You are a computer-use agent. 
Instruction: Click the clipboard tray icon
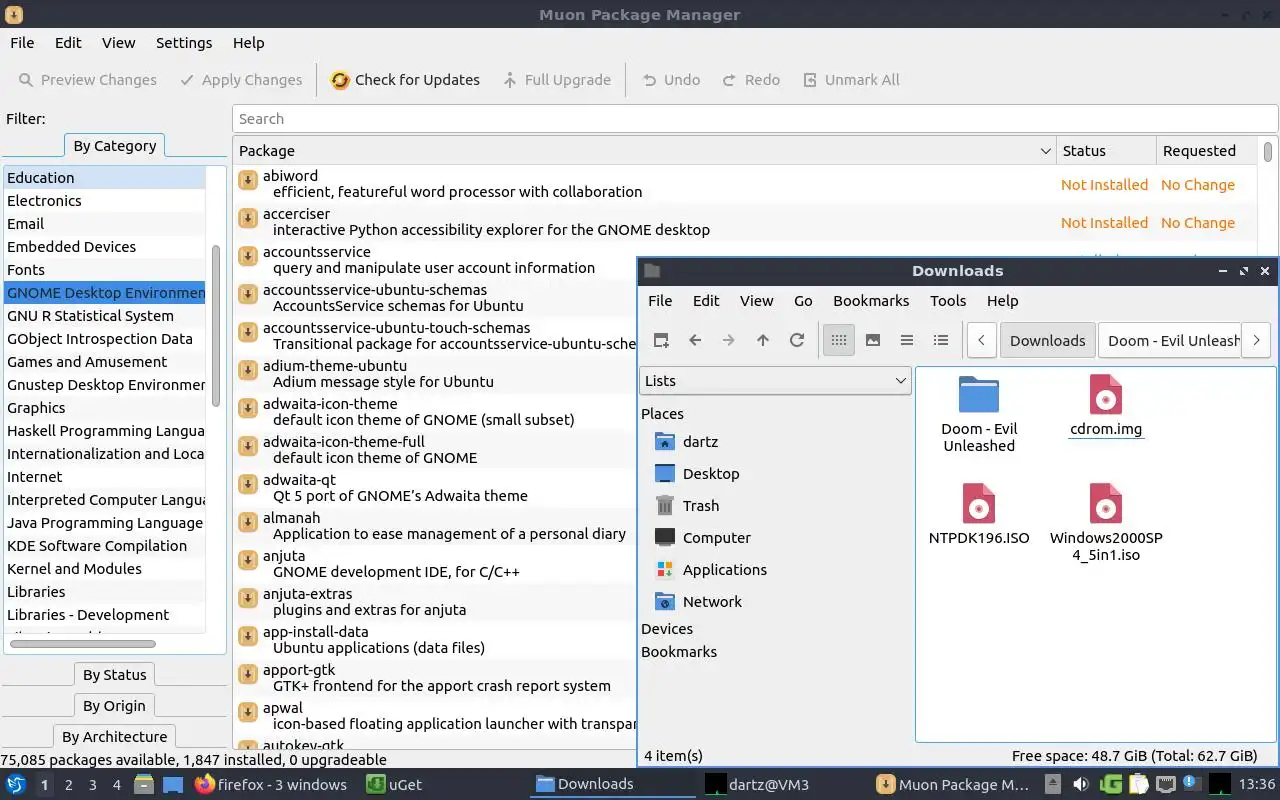(x=1139, y=784)
